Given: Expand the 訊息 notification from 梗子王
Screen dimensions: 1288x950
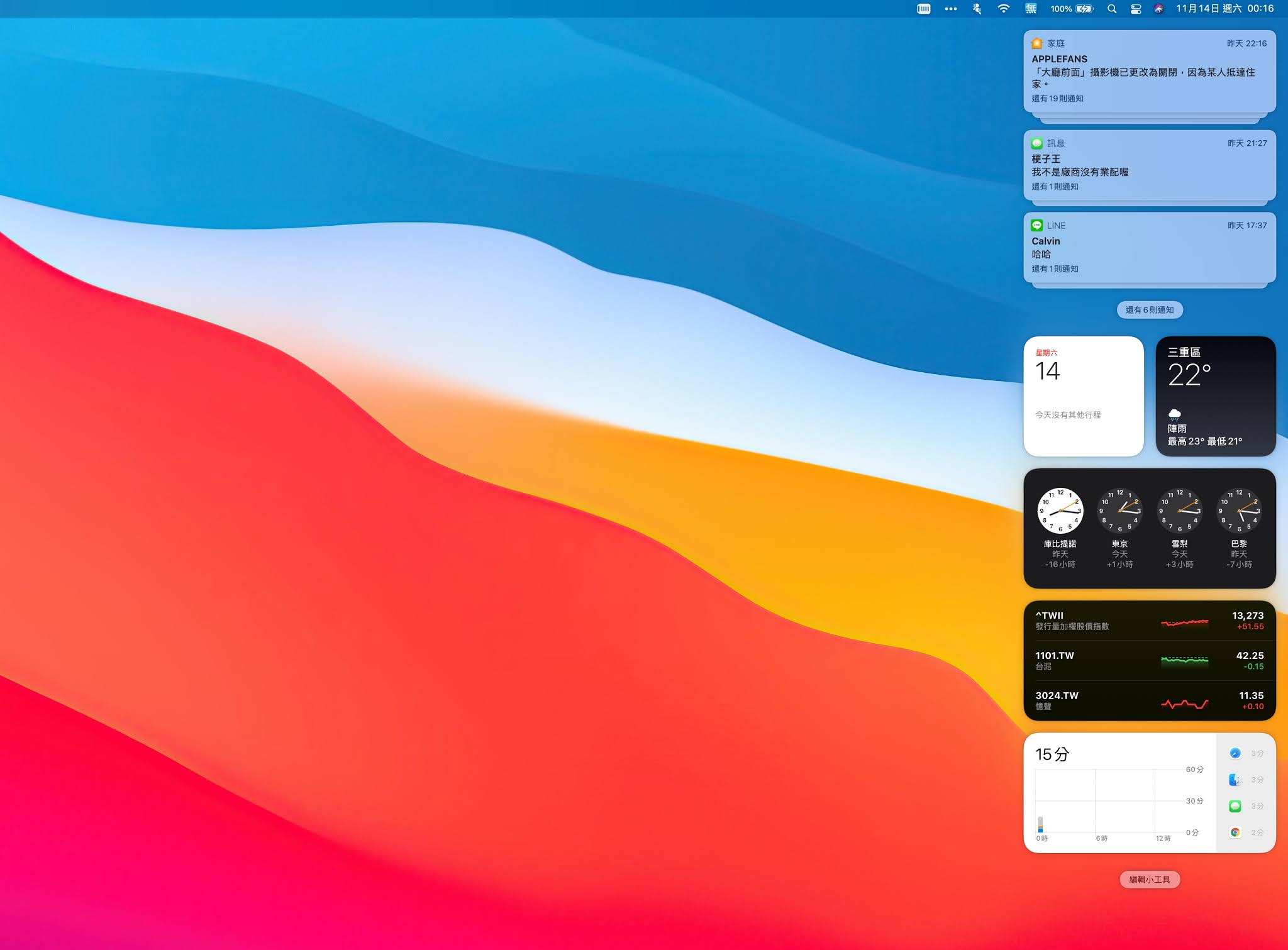Looking at the screenshot, I should coord(1149,165).
